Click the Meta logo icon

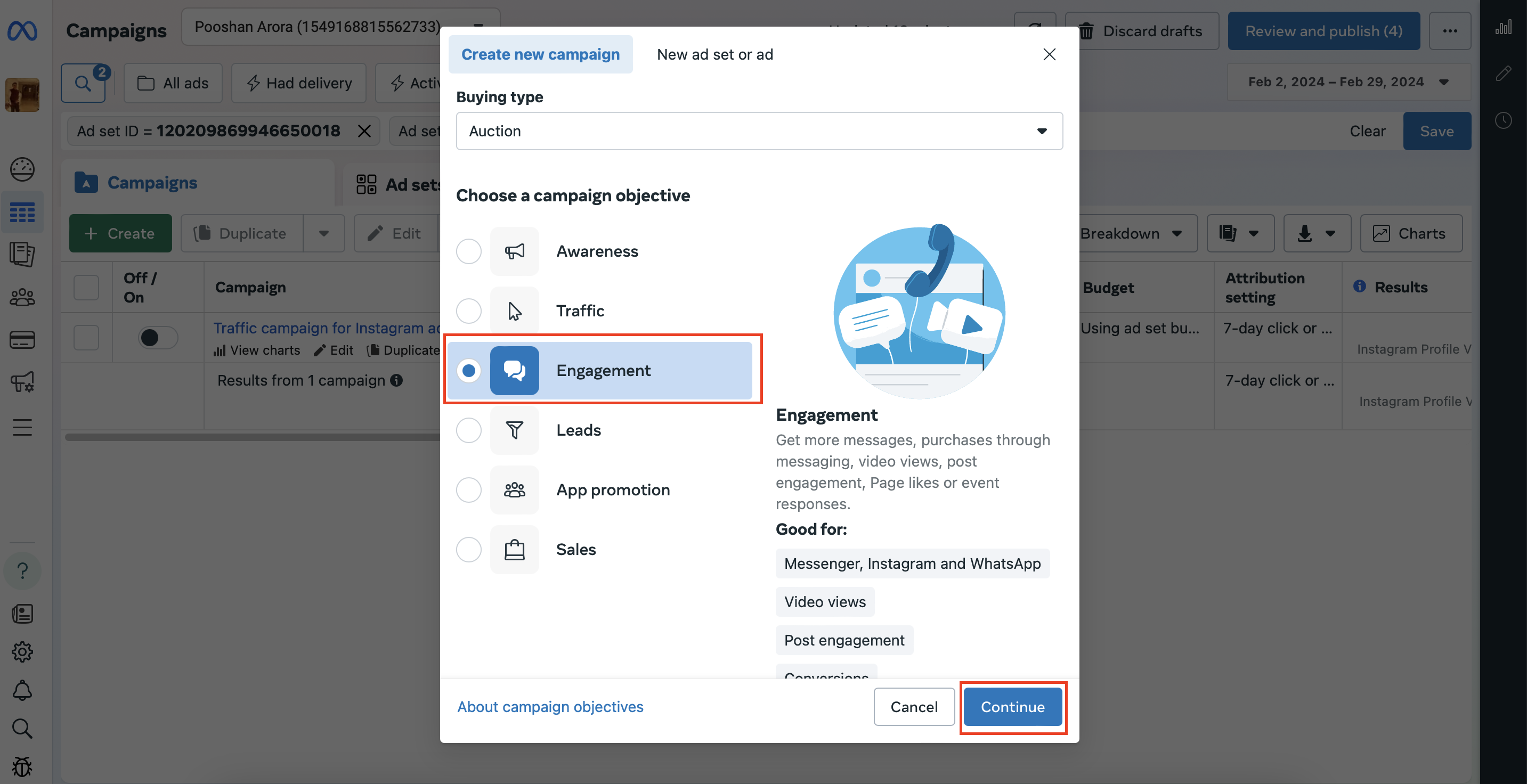pyautogui.click(x=22, y=31)
